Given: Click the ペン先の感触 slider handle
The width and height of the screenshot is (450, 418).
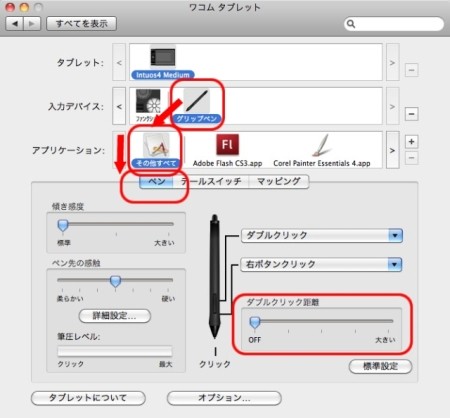Looking at the screenshot, I should pos(115,281).
